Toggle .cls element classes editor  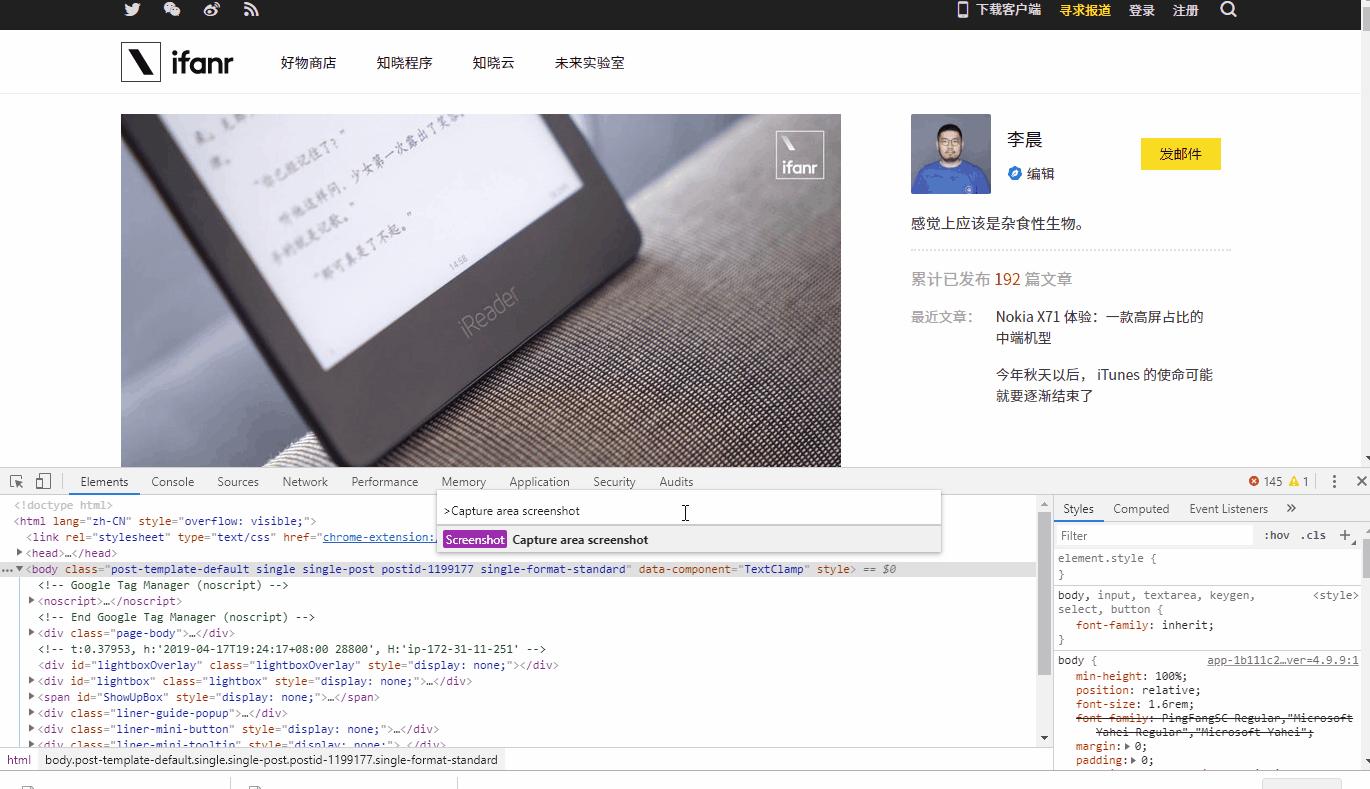point(1313,535)
